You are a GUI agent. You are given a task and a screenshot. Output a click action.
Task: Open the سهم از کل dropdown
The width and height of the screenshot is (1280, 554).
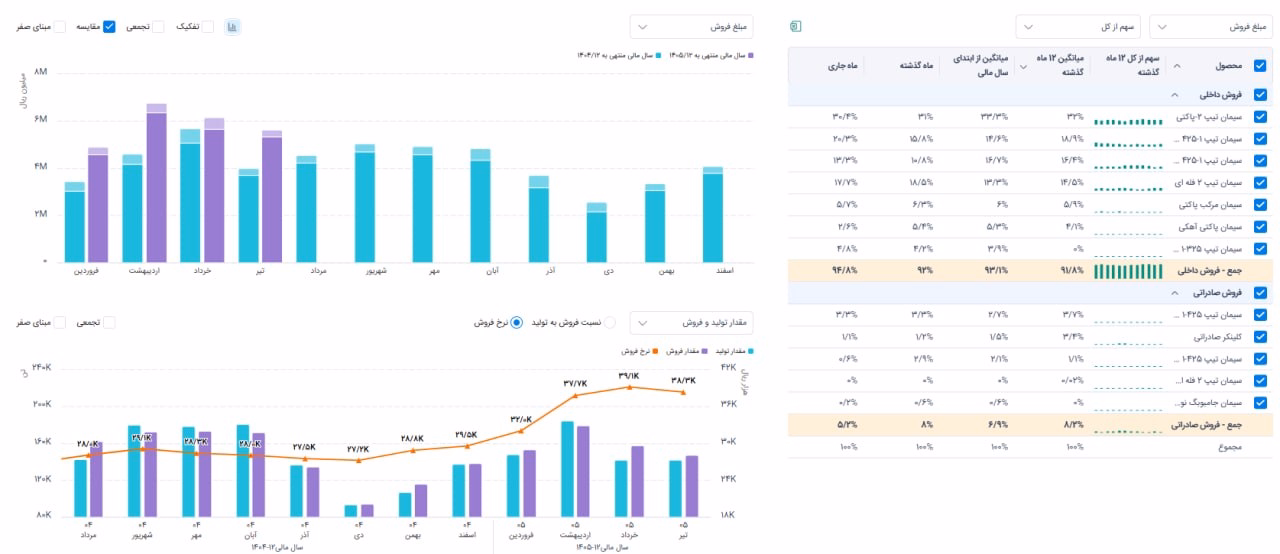click(x=1078, y=27)
